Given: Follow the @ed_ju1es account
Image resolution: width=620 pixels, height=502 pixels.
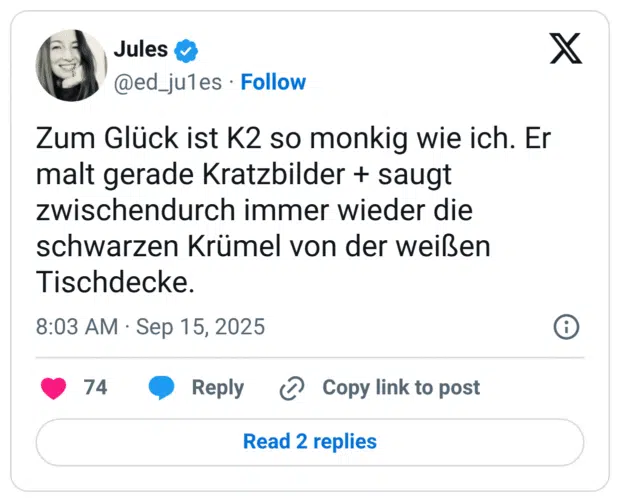Looking at the screenshot, I should point(273,82).
